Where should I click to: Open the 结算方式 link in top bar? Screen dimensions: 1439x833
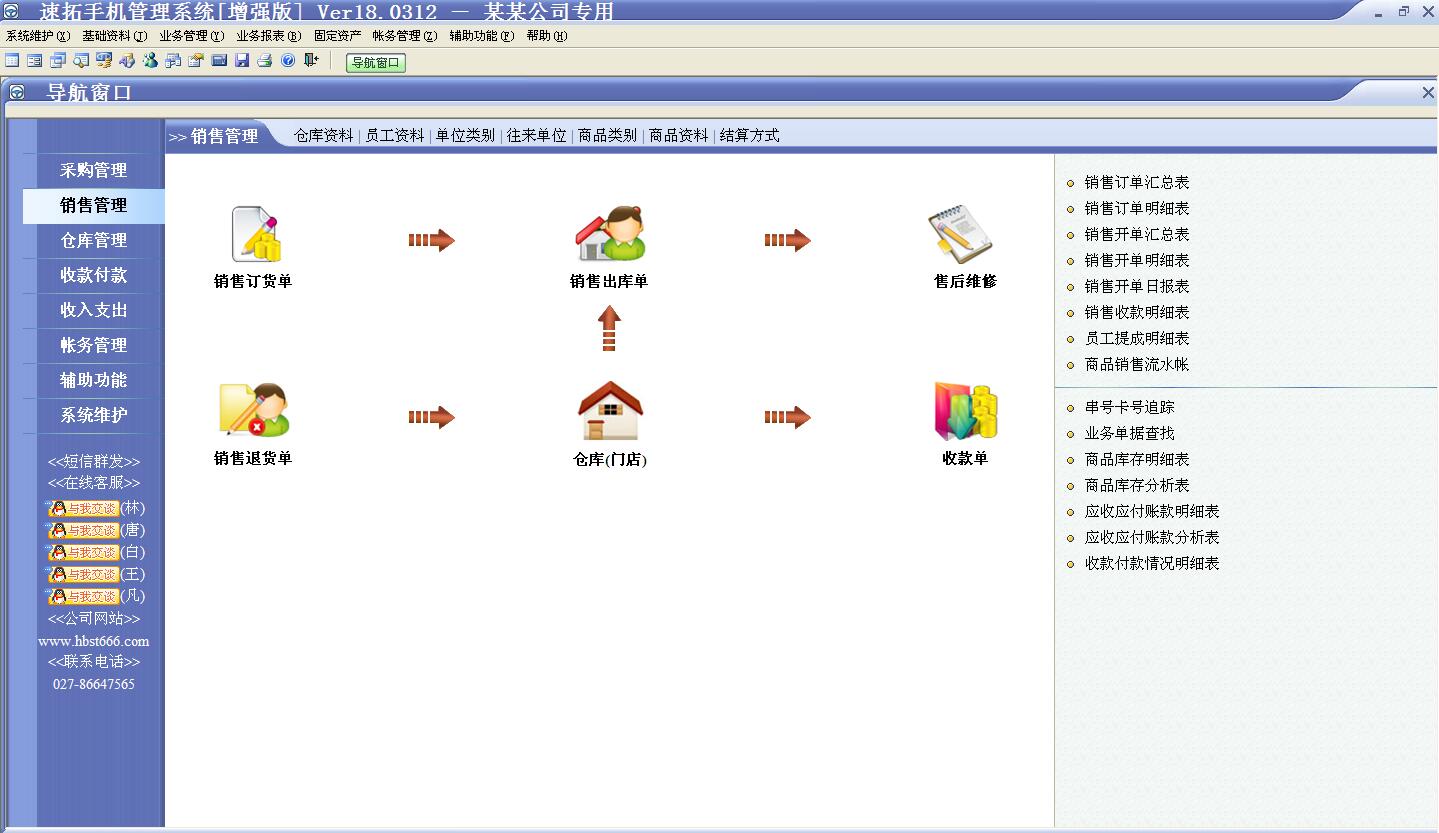(x=750, y=135)
